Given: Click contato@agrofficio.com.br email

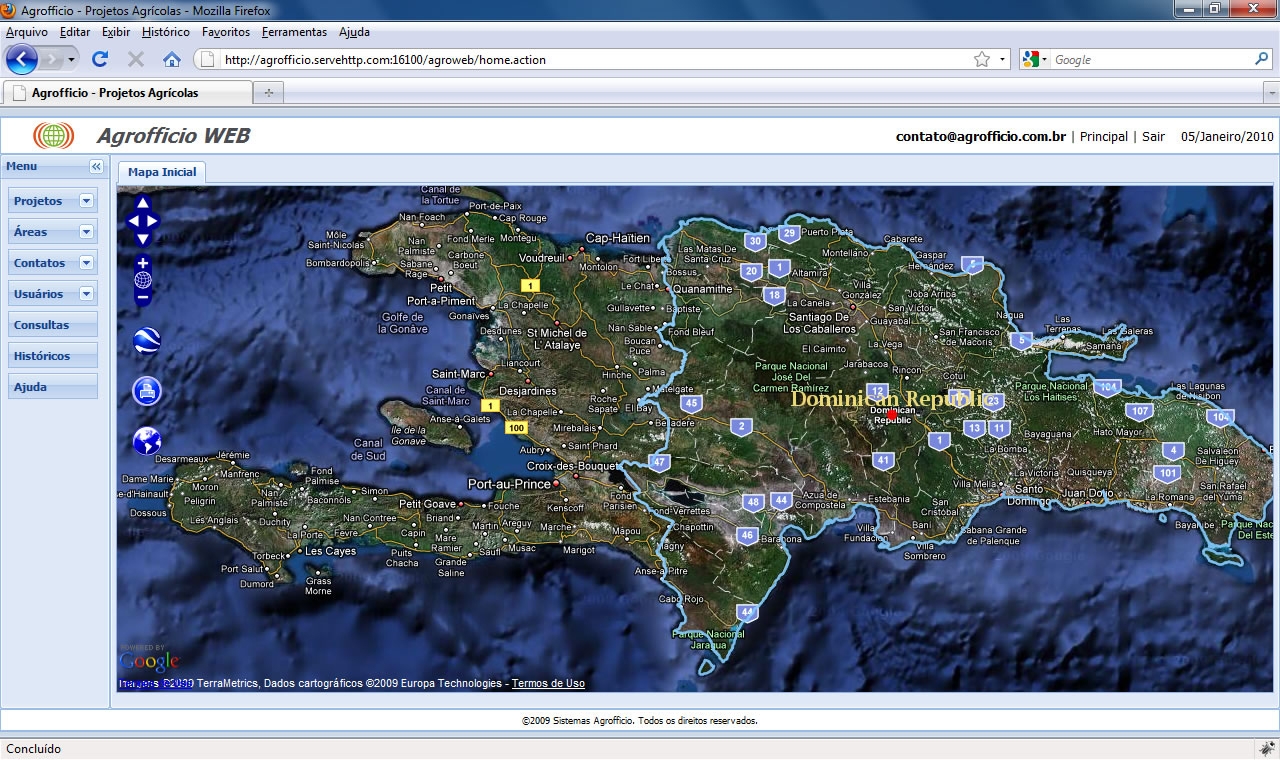Looking at the screenshot, I should click(980, 137).
